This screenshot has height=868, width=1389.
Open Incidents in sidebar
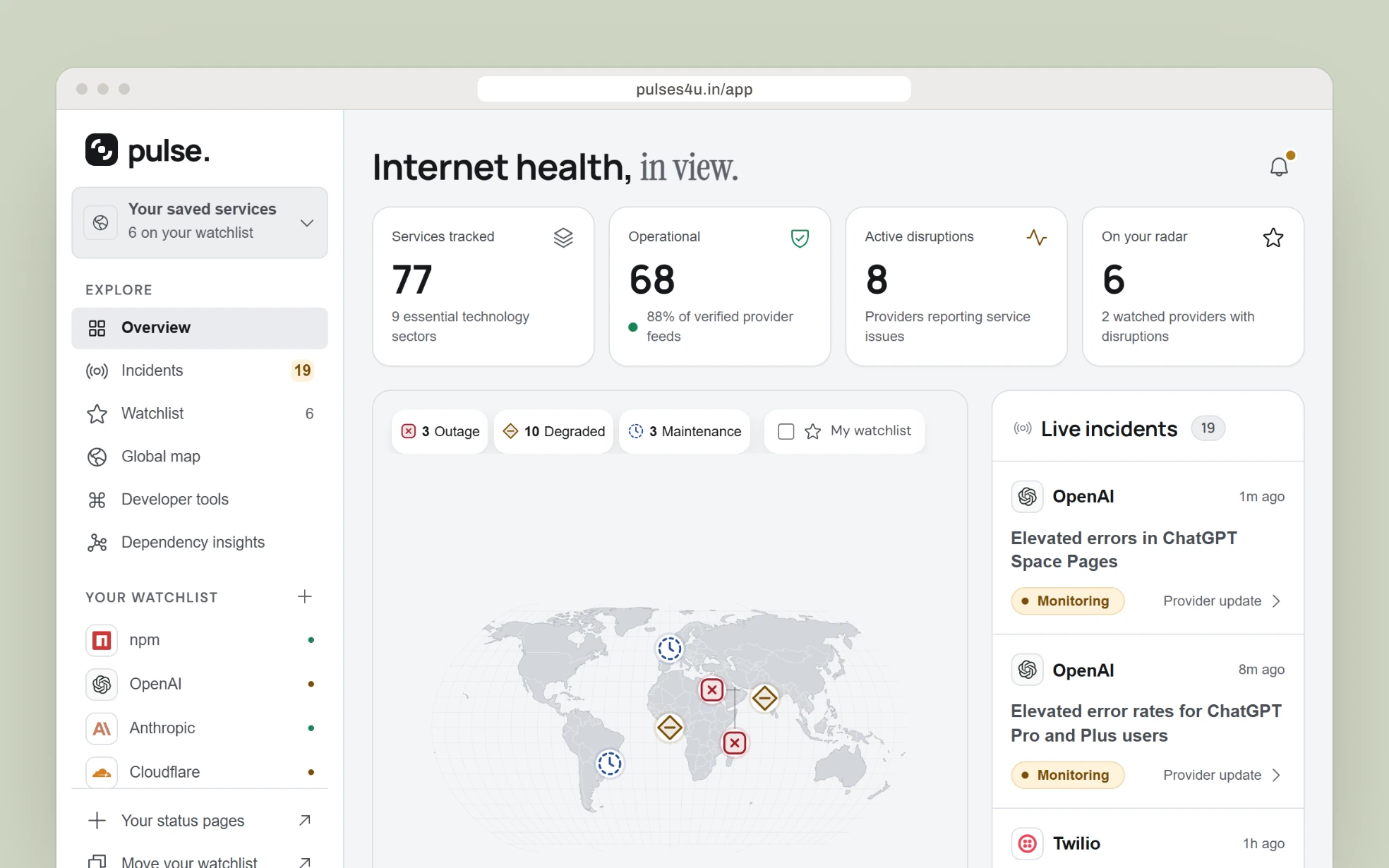tap(200, 370)
